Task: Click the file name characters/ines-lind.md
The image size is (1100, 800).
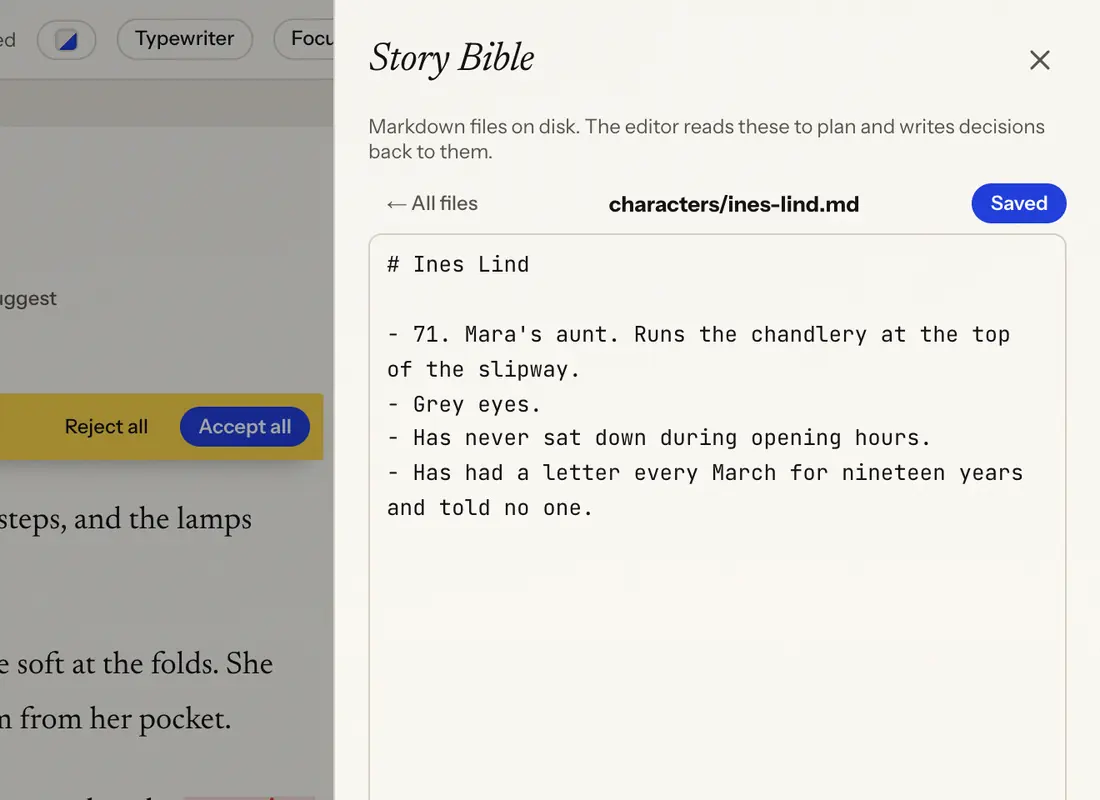Action: (x=734, y=204)
